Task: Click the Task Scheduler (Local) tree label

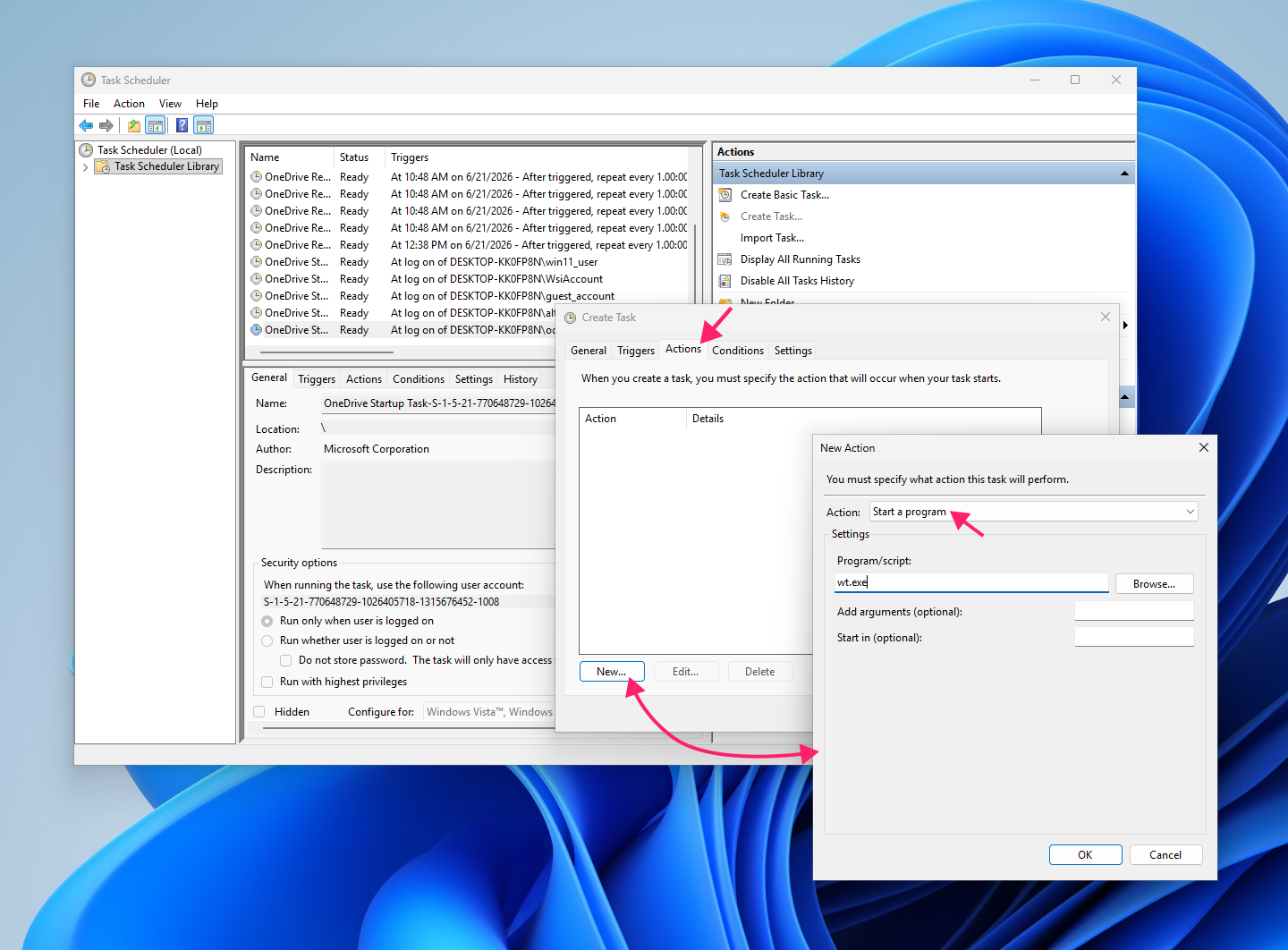Action: [149, 150]
